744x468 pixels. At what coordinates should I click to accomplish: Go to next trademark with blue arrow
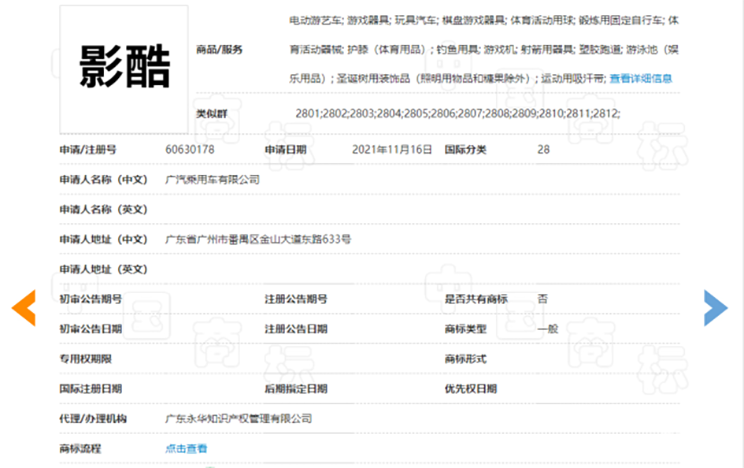(716, 308)
